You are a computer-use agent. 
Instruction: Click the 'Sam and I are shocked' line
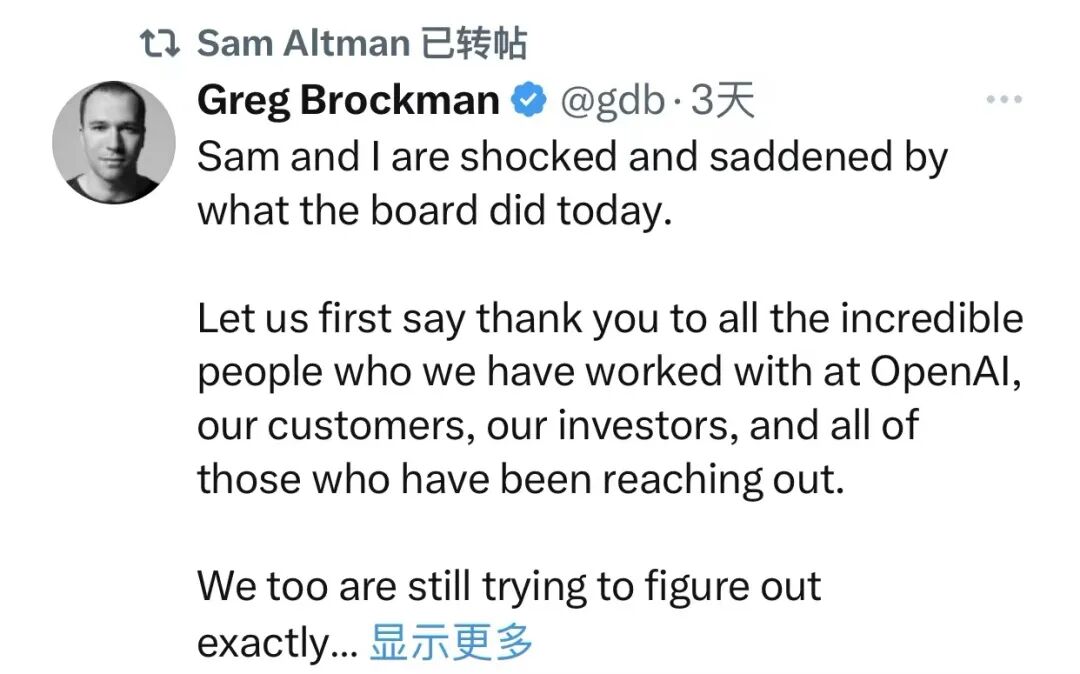point(572,158)
